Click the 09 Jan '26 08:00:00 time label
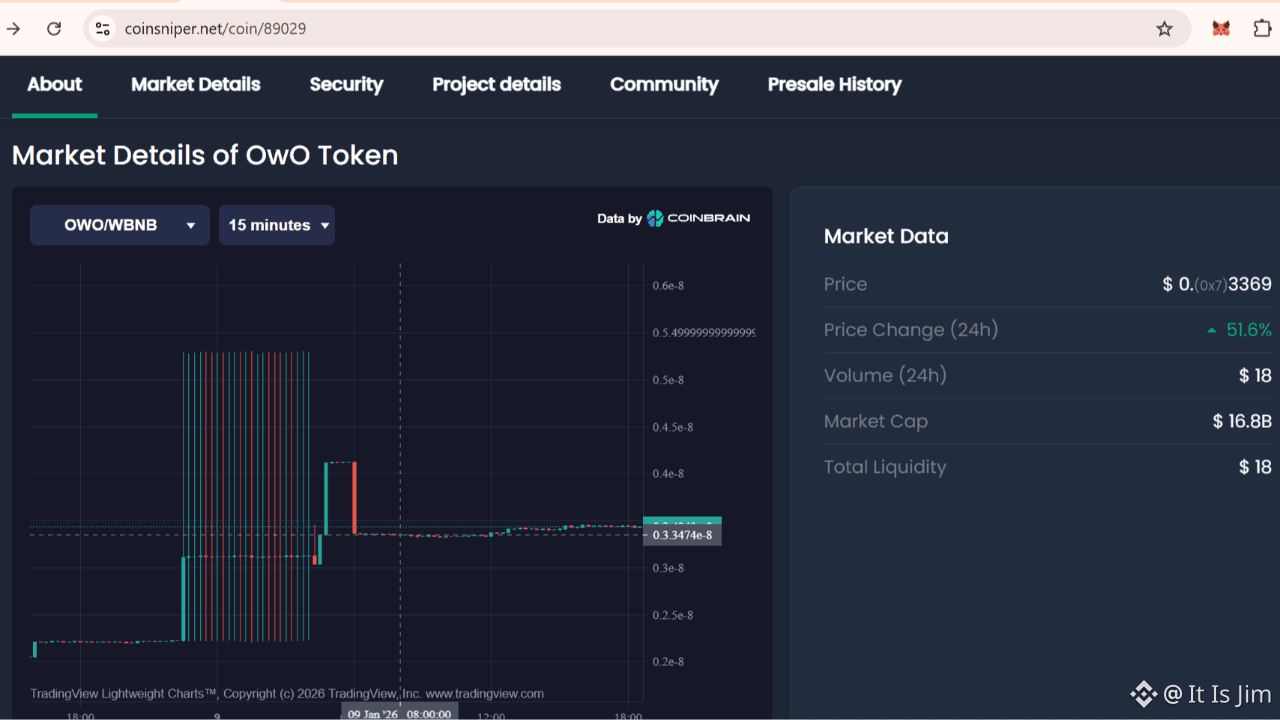This screenshot has width=1280, height=720. tap(400, 713)
